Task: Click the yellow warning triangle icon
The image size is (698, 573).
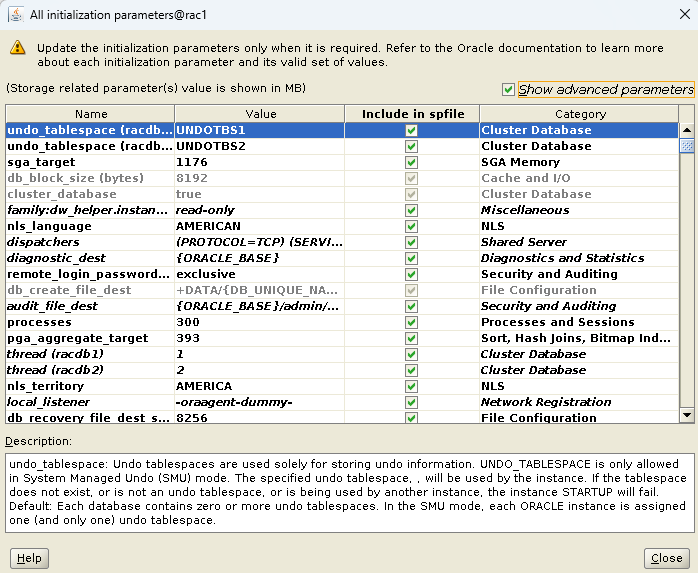Action: coord(18,47)
